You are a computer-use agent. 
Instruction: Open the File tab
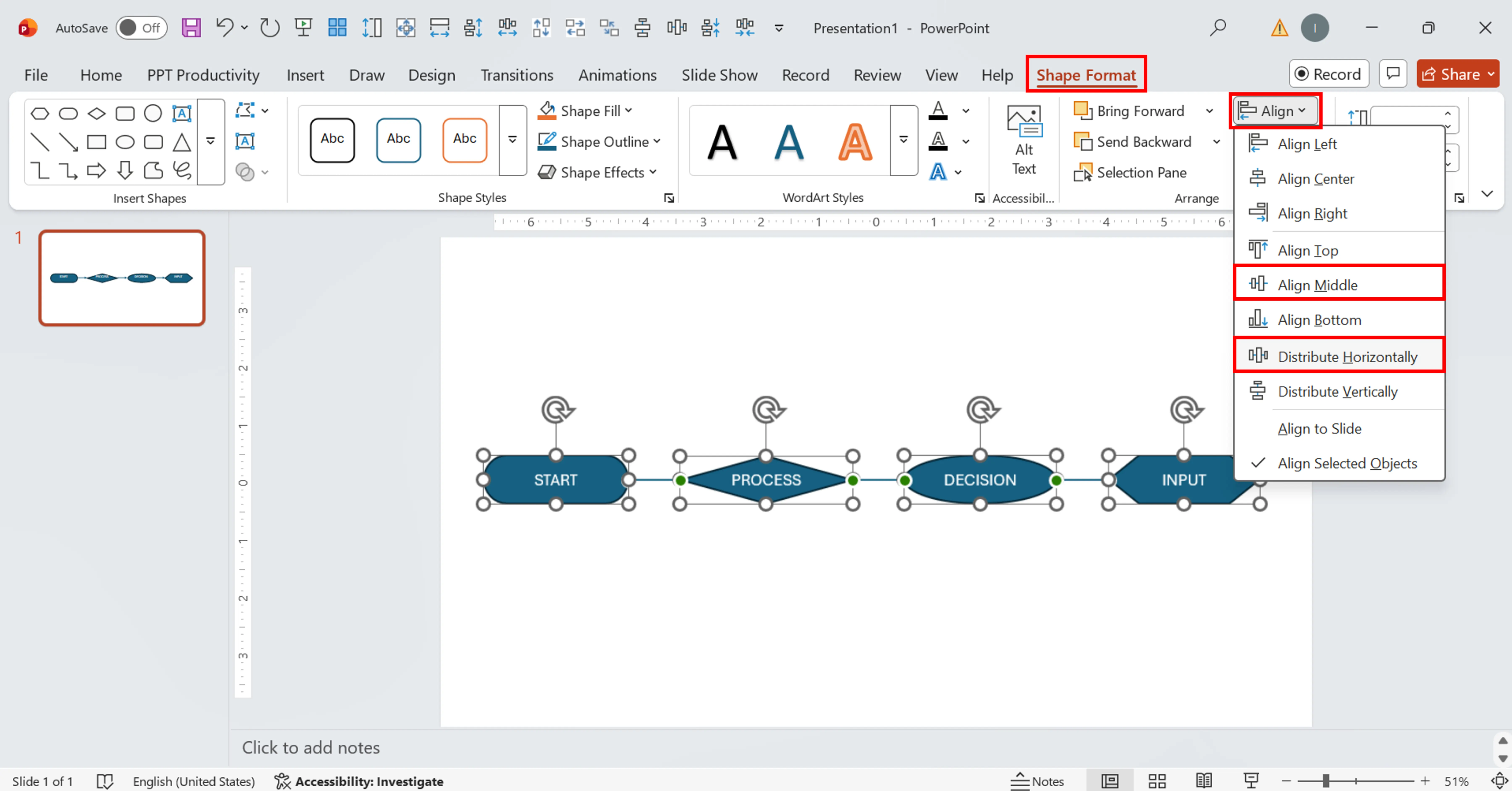pos(36,75)
